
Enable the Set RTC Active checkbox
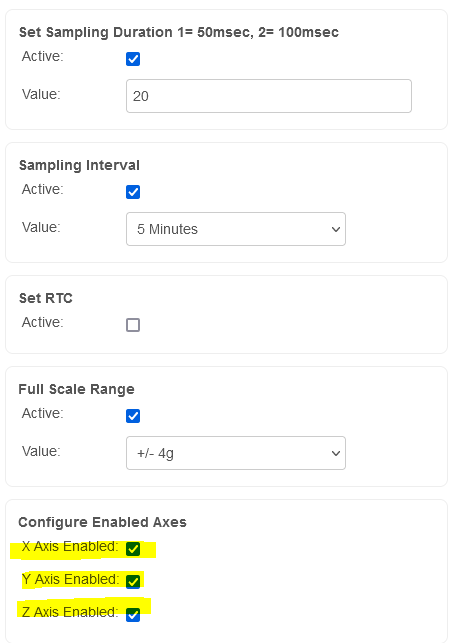133,325
